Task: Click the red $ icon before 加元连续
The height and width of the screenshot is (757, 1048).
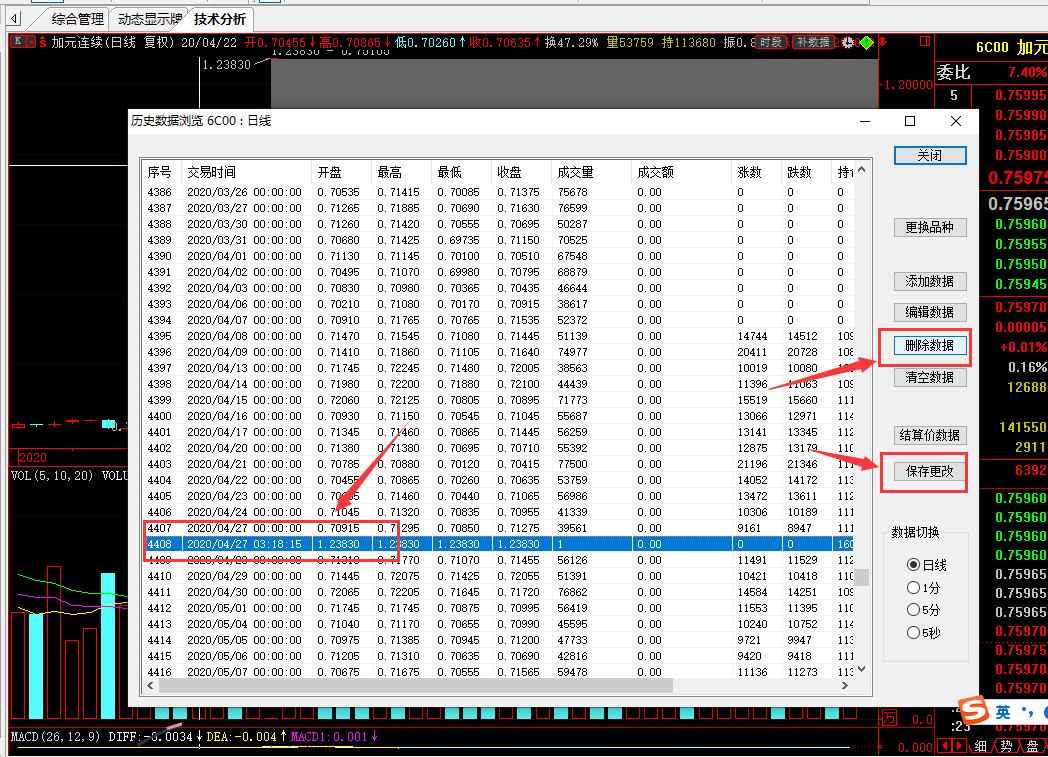Action: pos(43,42)
